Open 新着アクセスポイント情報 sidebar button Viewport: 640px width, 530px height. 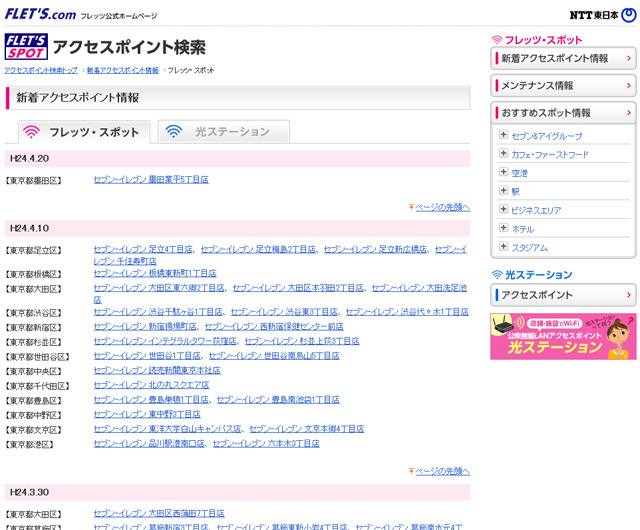pyautogui.click(x=563, y=58)
